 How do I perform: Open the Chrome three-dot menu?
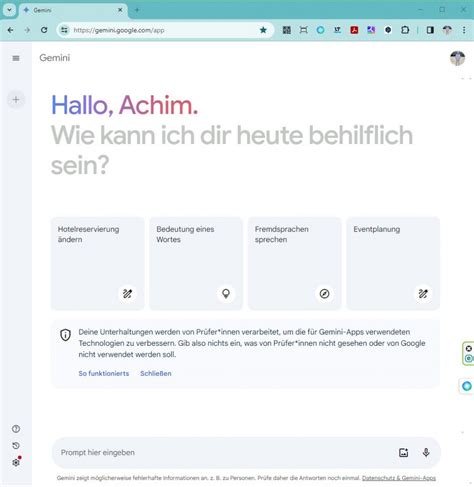pyautogui.click(x=464, y=30)
